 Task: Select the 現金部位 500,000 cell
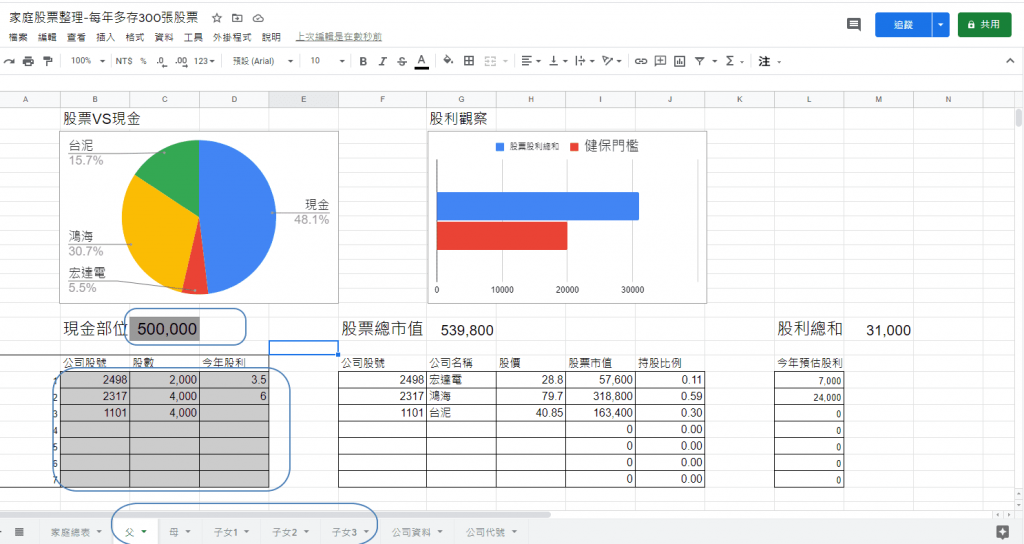click(x=167, y=329)
